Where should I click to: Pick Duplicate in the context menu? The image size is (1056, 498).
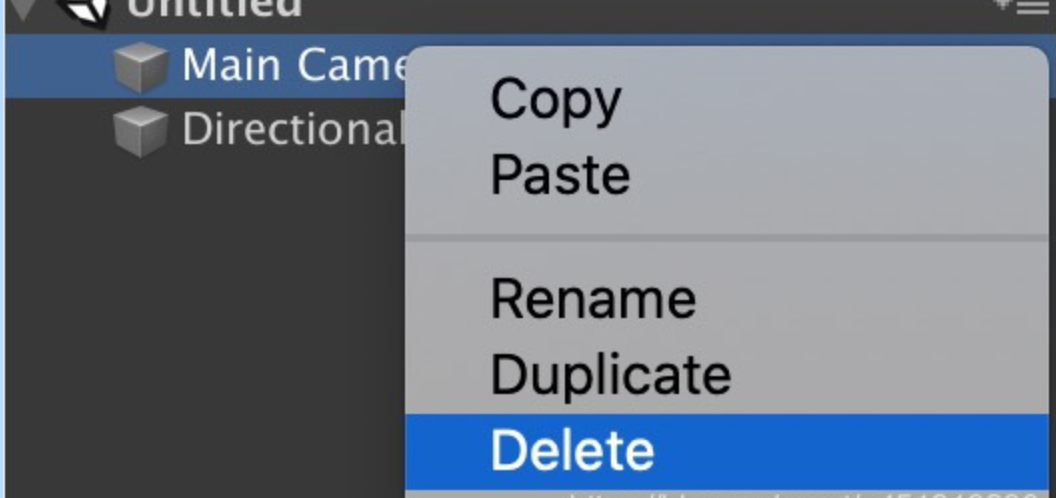pos(611,374)
